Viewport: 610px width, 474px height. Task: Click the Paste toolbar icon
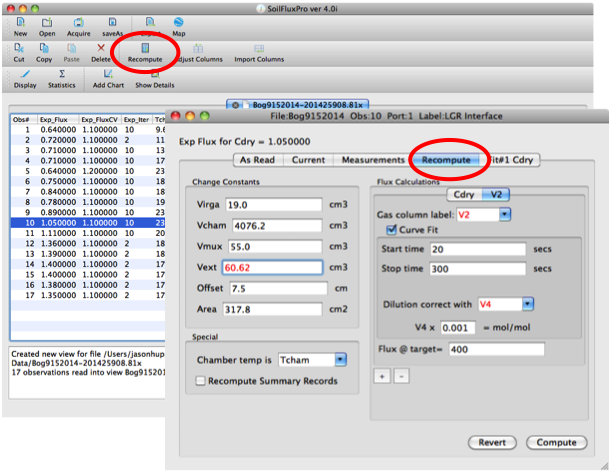click(x=71, y=53)
